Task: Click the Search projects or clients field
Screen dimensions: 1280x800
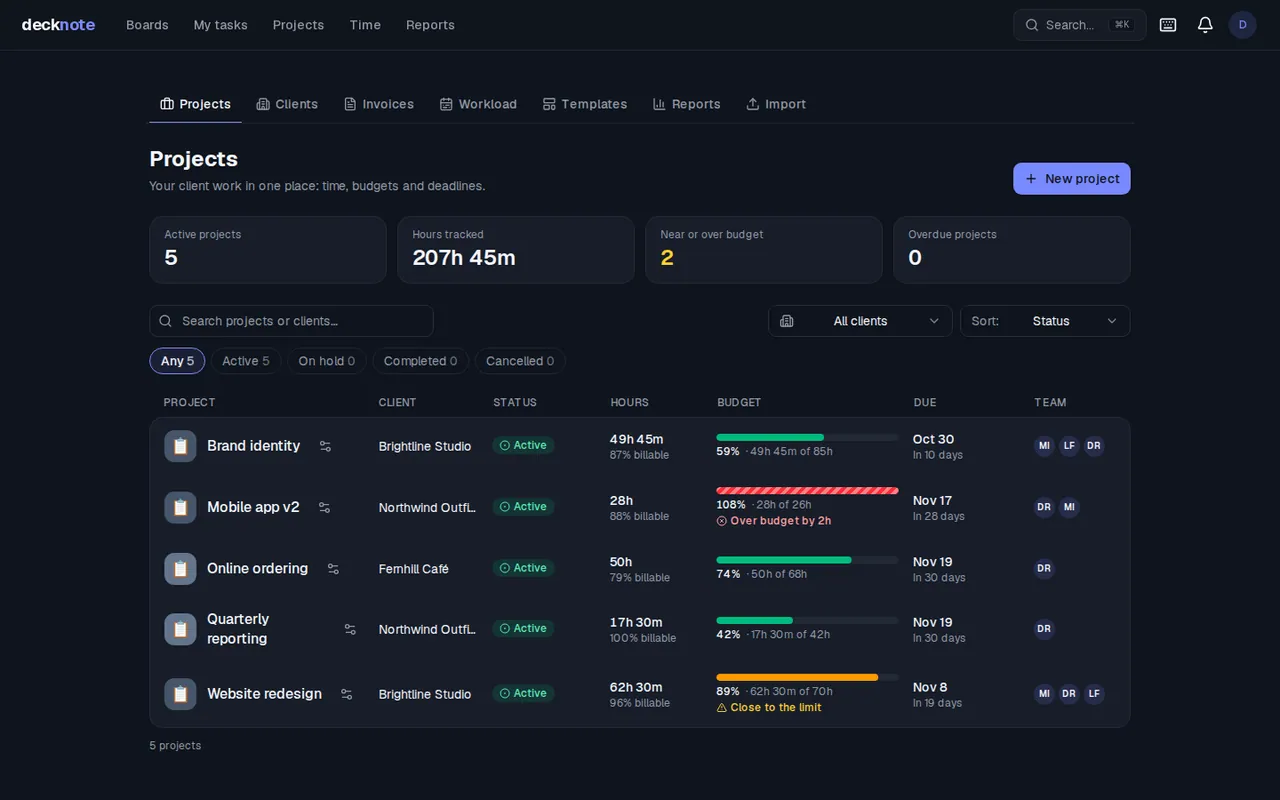Action: pyautogui.click(x=291, y=321)
